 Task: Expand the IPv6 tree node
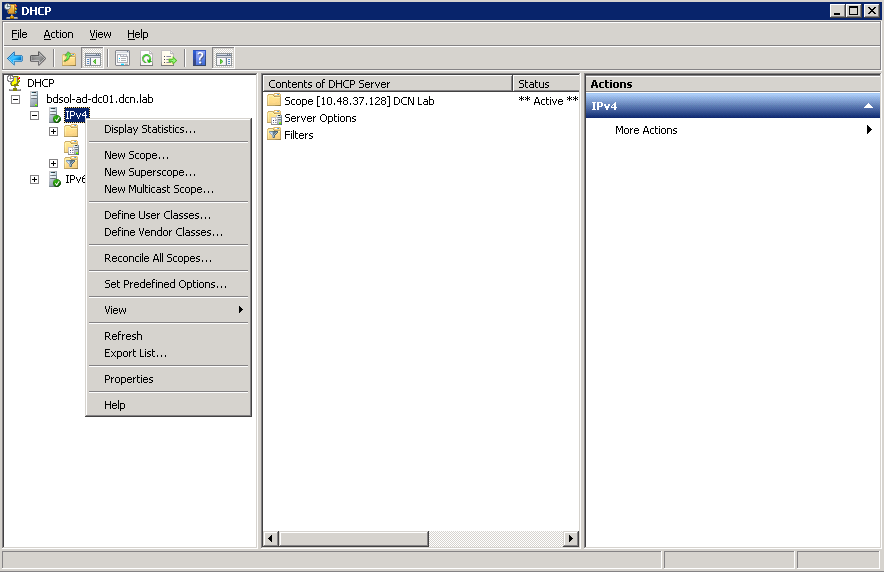coord(34,179)
